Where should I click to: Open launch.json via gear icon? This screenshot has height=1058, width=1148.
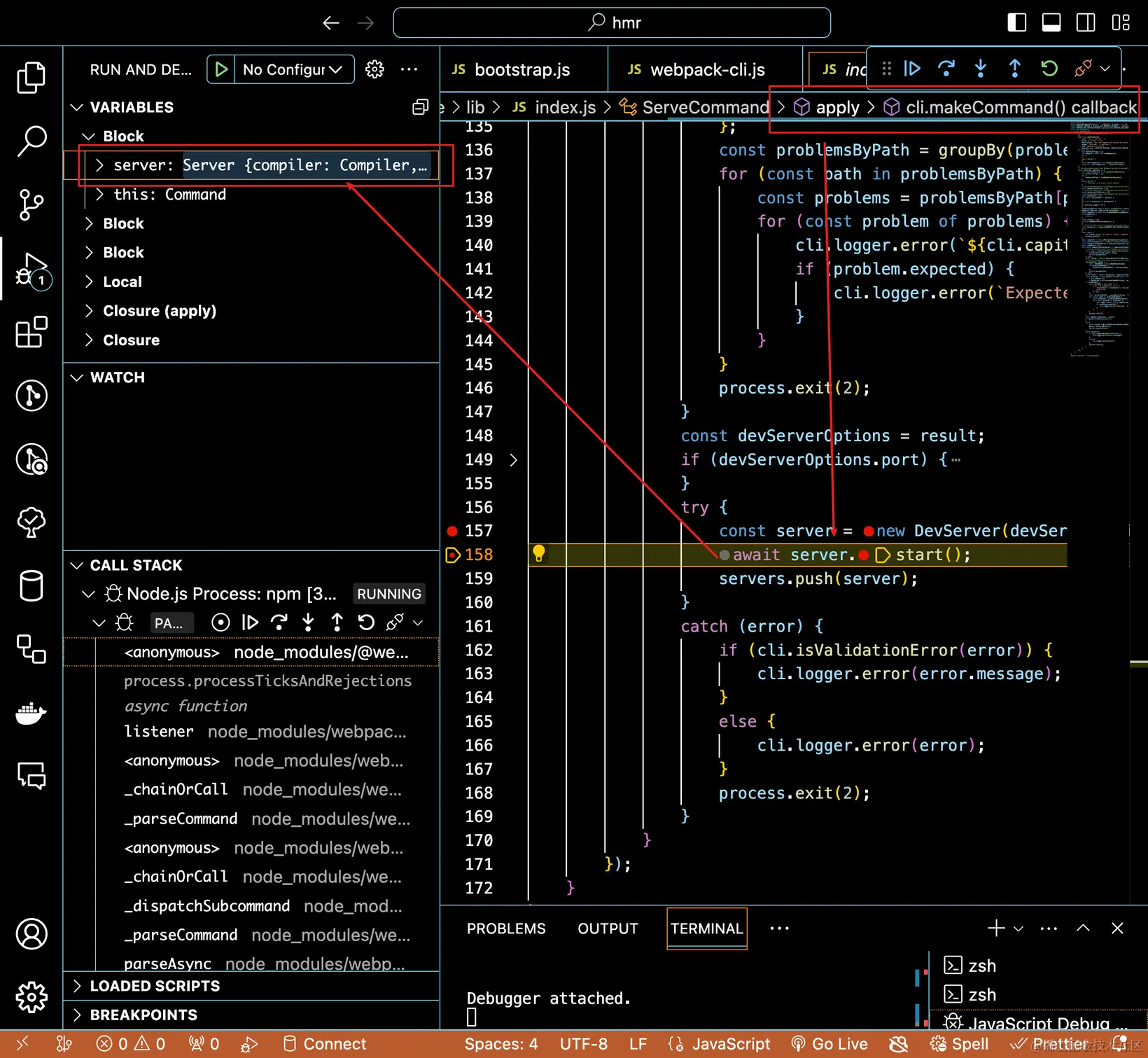pos(374,69)
